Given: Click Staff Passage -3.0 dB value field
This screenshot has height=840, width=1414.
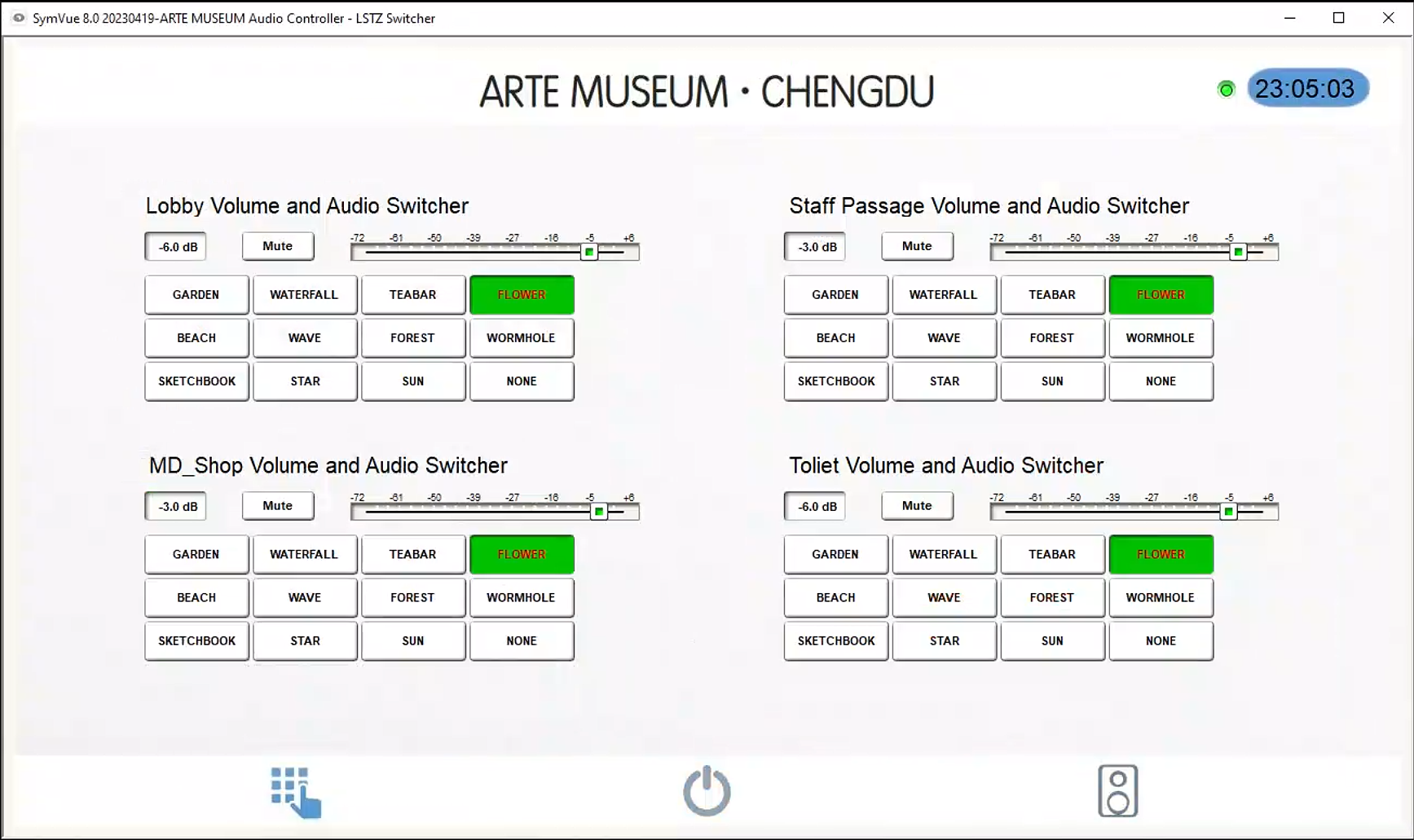Looking at the screenshot, I should [815, 247].
